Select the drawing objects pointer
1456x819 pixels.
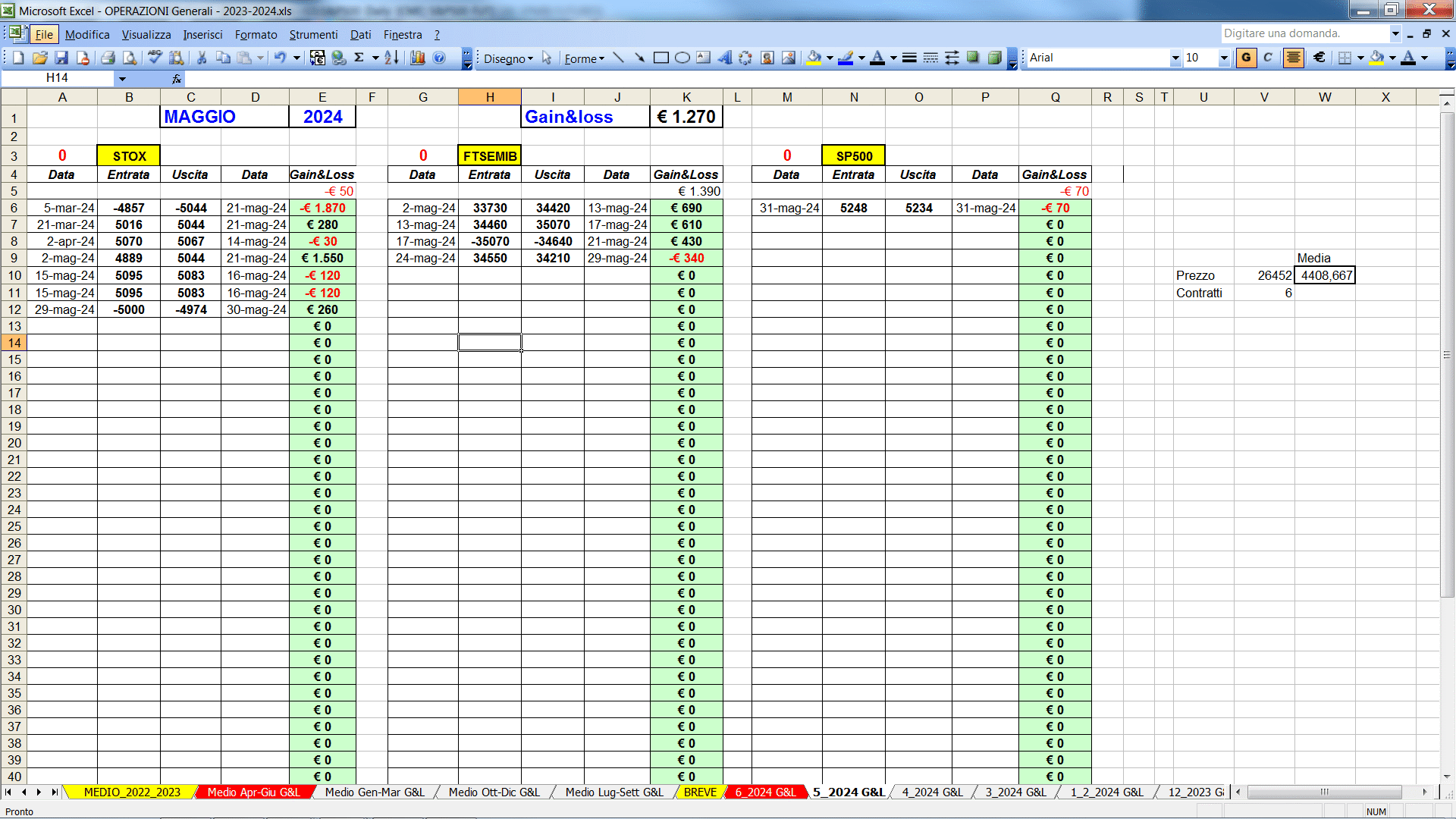[x=547, y=58]
